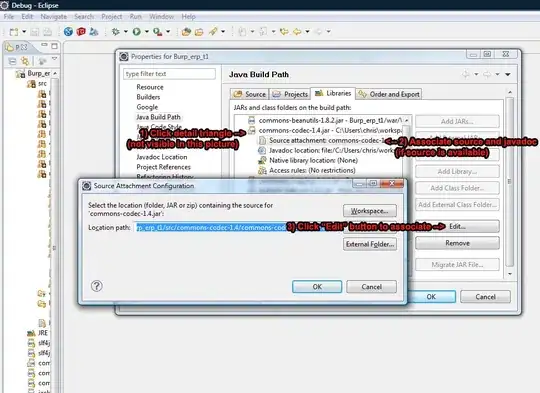Click the properties Forward navigation arrow
The image size is (540, 393).
tap(487, 74)
